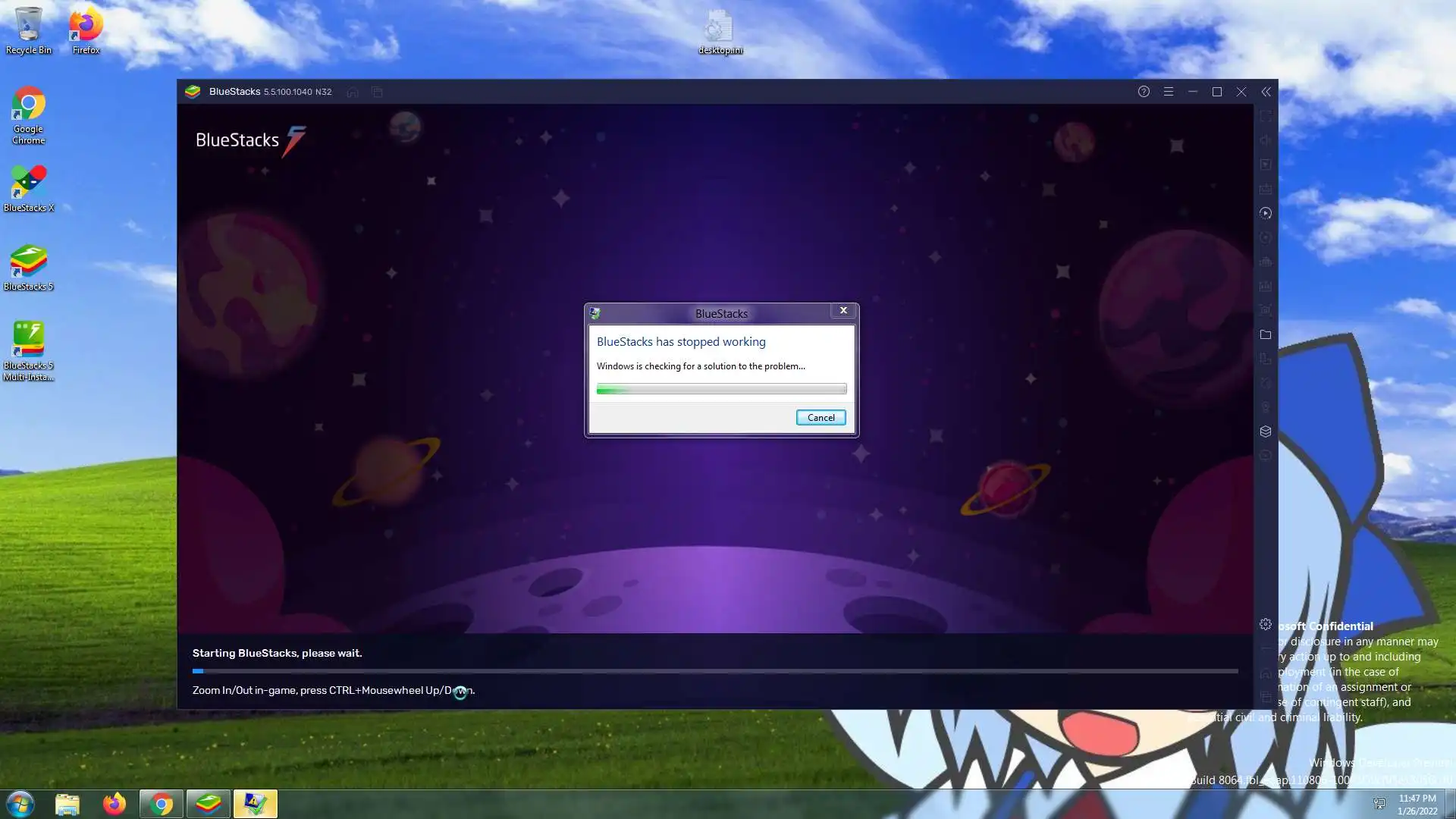Click the taskbar clock showing 11:47 PM
Screen dimensions: 1456x819
1417,804
